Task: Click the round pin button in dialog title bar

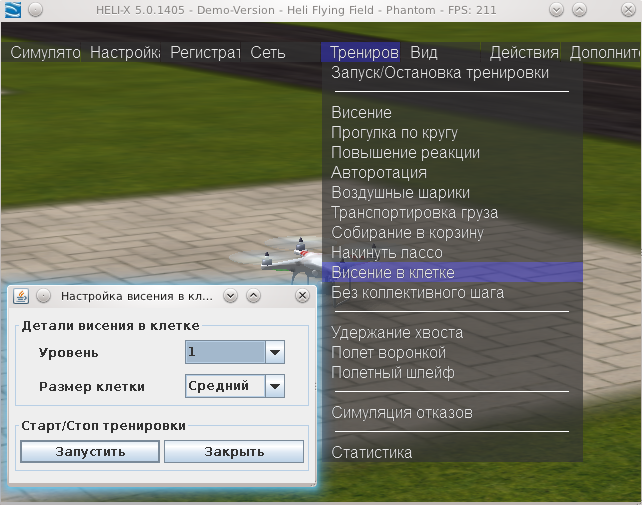Action: (43, 295)
